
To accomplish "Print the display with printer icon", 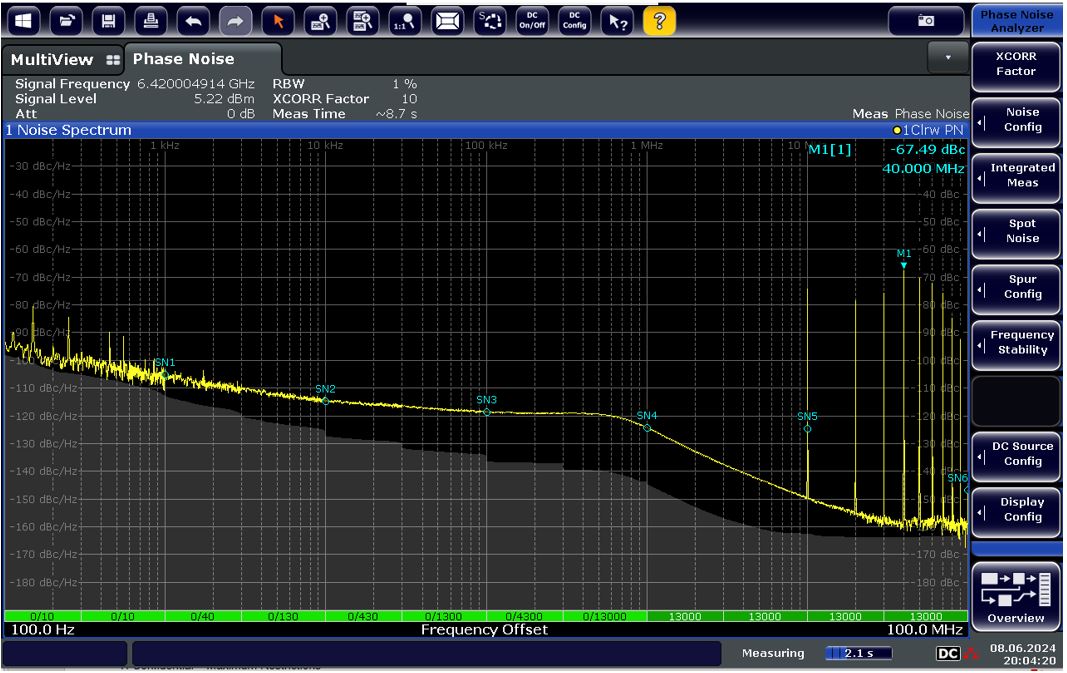I will (151, 20).
